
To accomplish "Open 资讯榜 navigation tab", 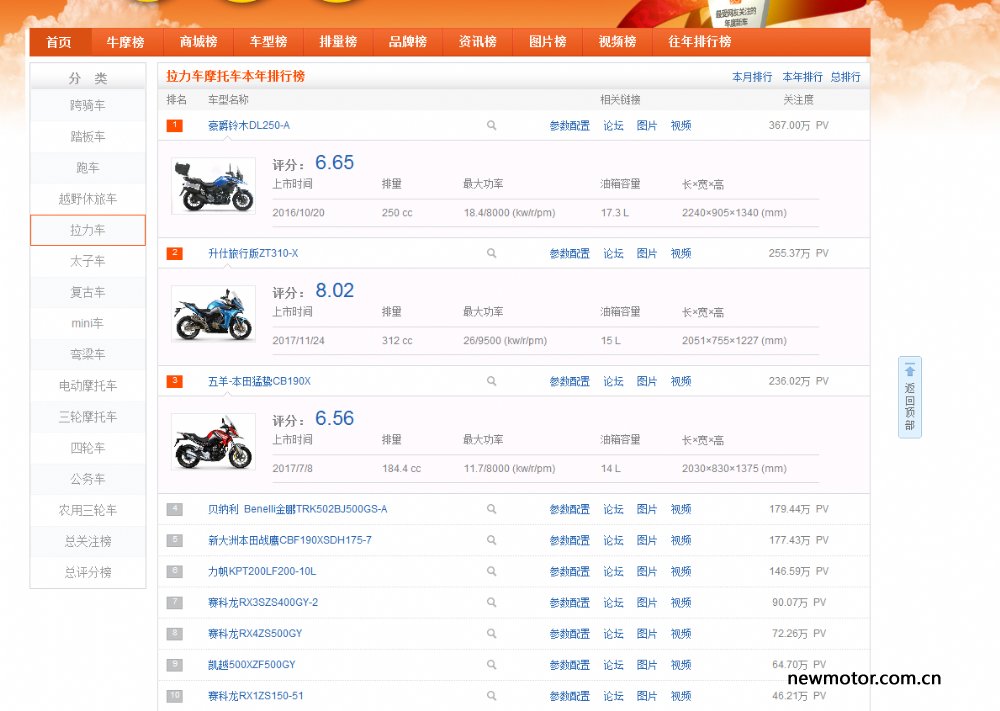I will coord(478,42).
